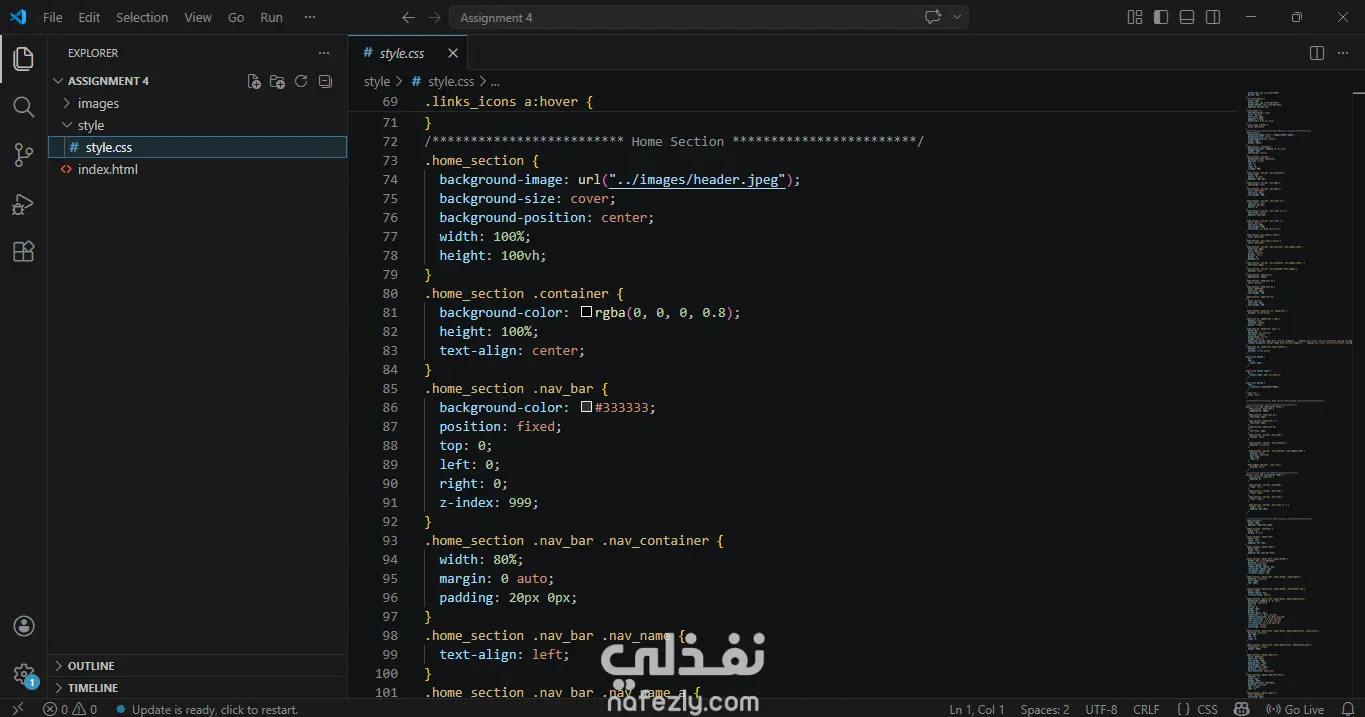The height and width of the screenshot is (717, 1365).
Task: Go to line via Ln 1, Col 1
Action: pos(977,709)
